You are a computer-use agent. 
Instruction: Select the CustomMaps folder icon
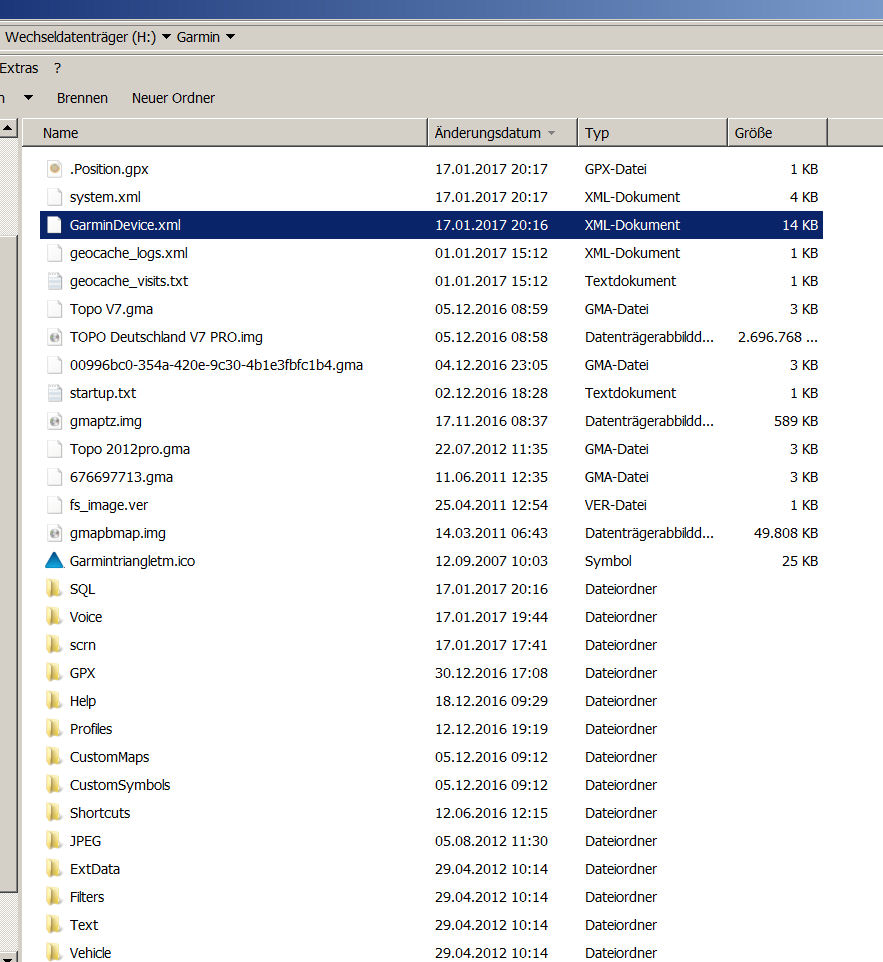[54, 757]
